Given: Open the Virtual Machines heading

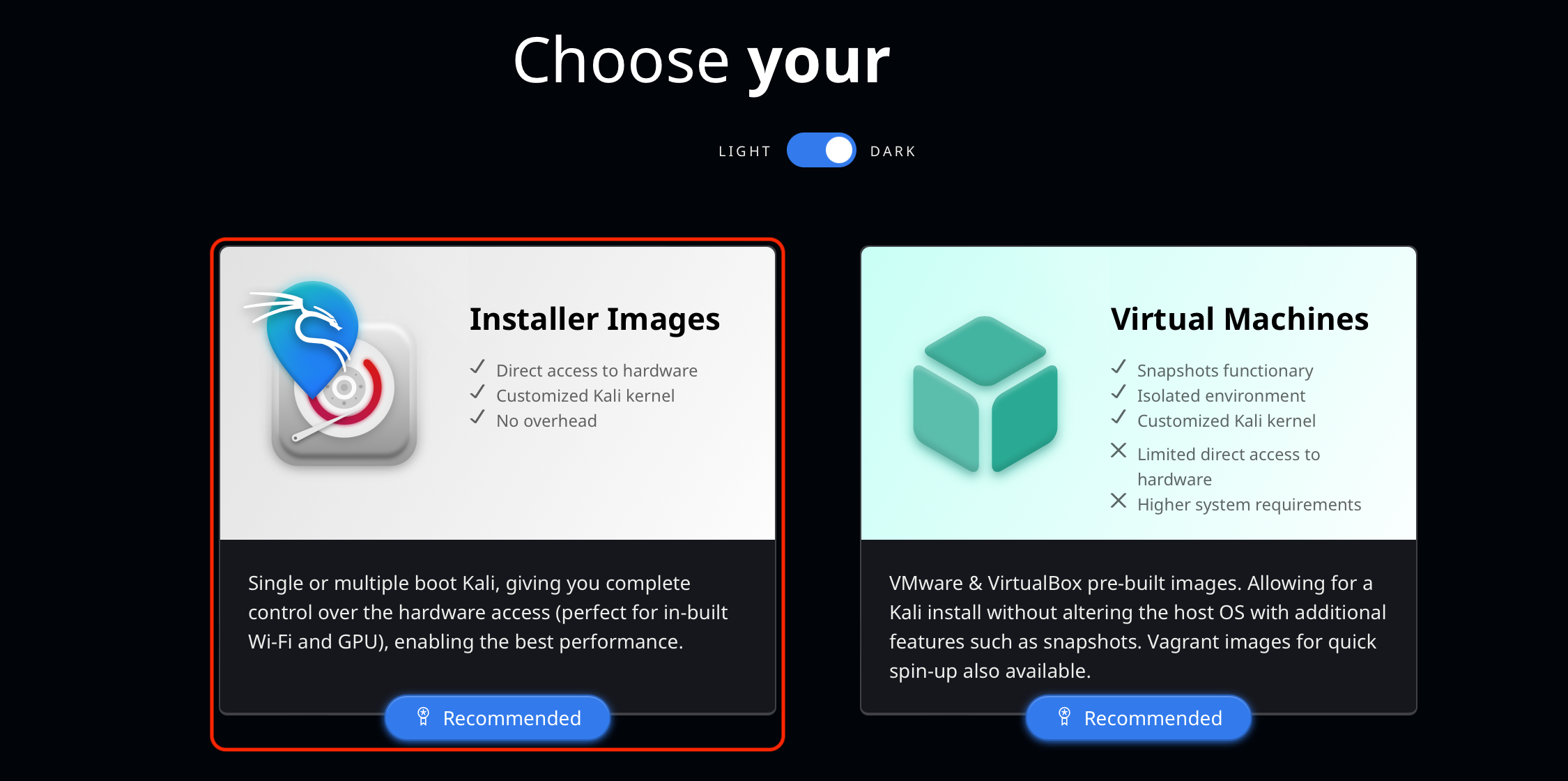Looking at the screenshot, I should click(1240, 319).
